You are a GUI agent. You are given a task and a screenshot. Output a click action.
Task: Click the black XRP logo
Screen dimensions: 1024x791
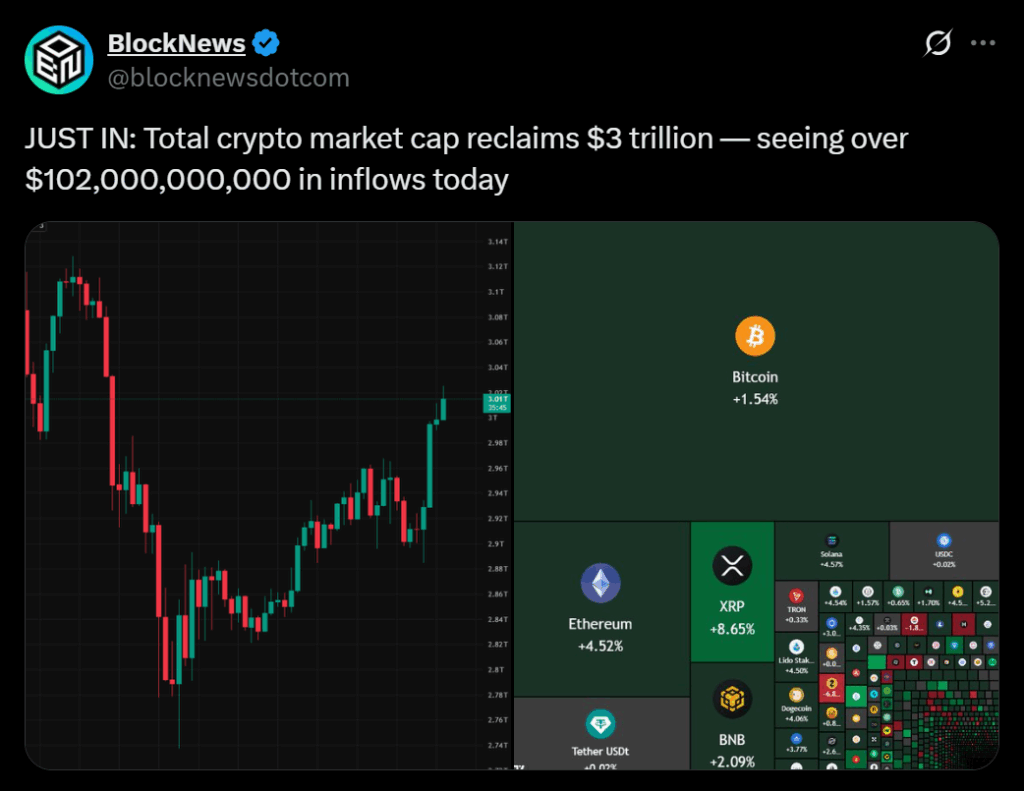pos(732,566)
